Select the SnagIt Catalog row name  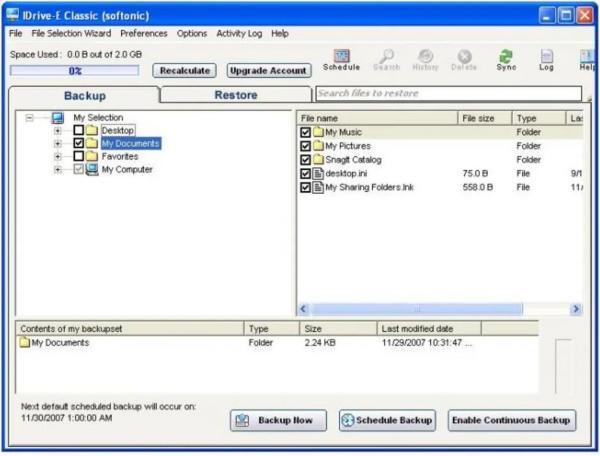353,160
